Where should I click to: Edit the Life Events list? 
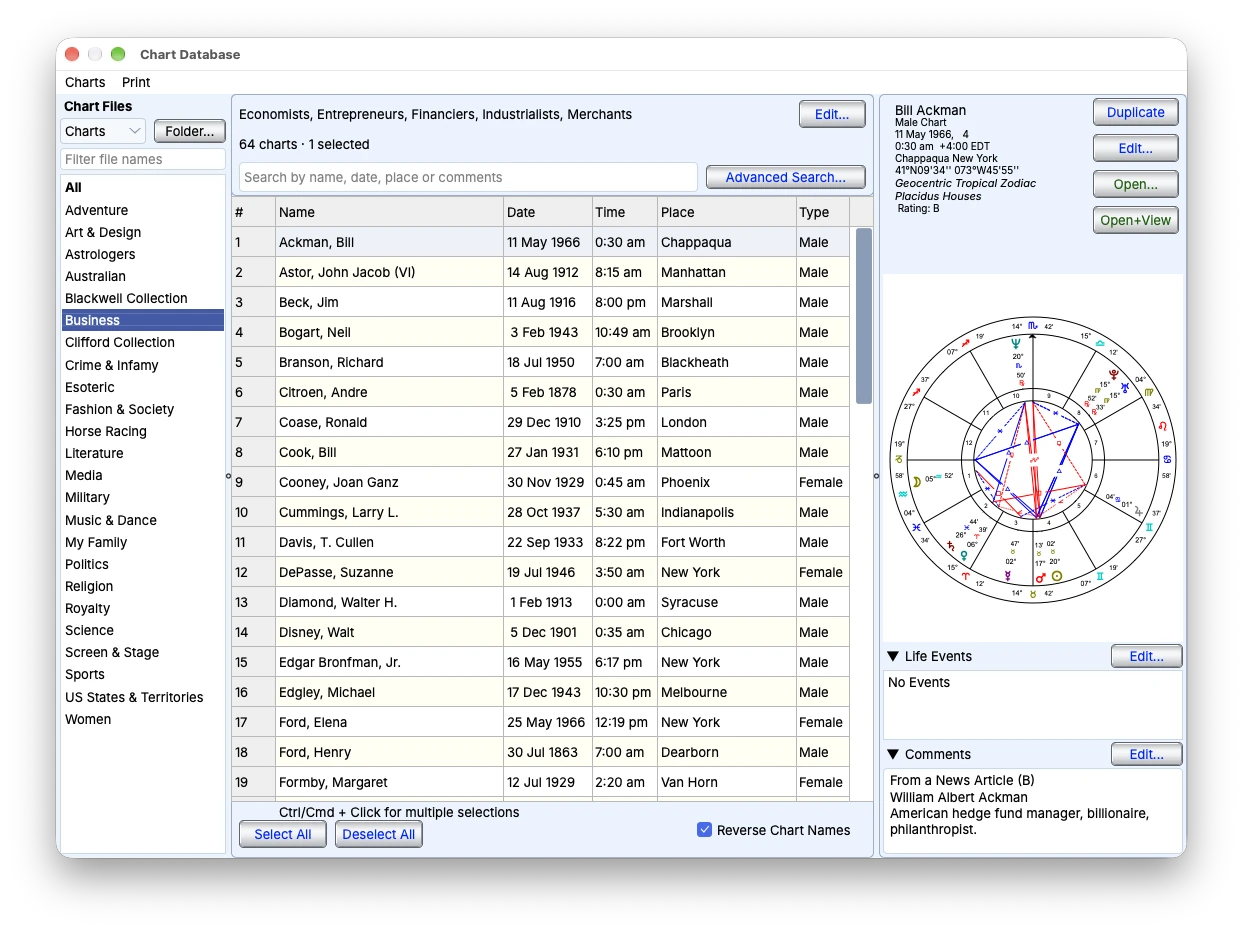tap(1146, 656)
